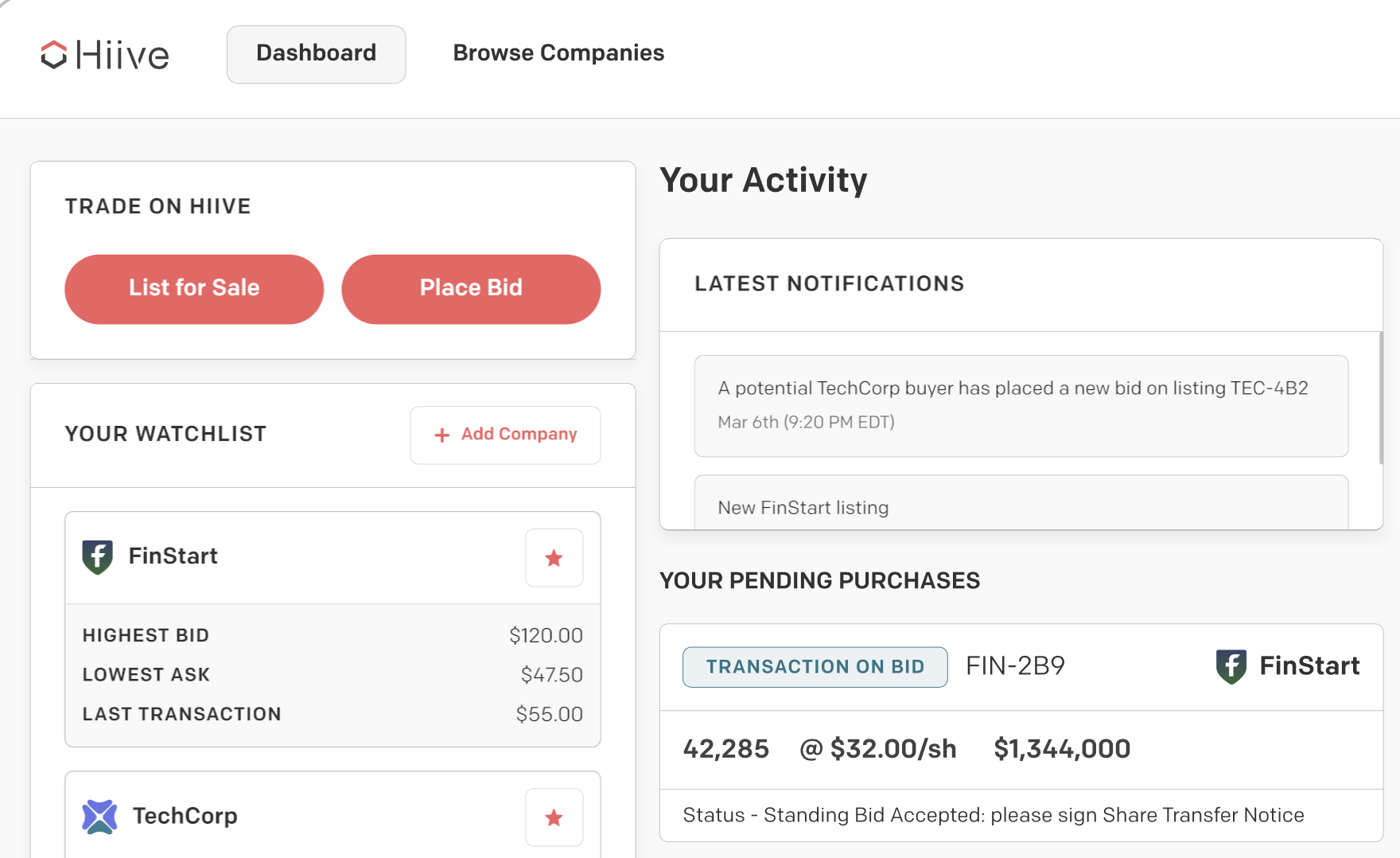Click the $32.00/sh price value
Screen dimensions: 1400x858
click(888, 749)
